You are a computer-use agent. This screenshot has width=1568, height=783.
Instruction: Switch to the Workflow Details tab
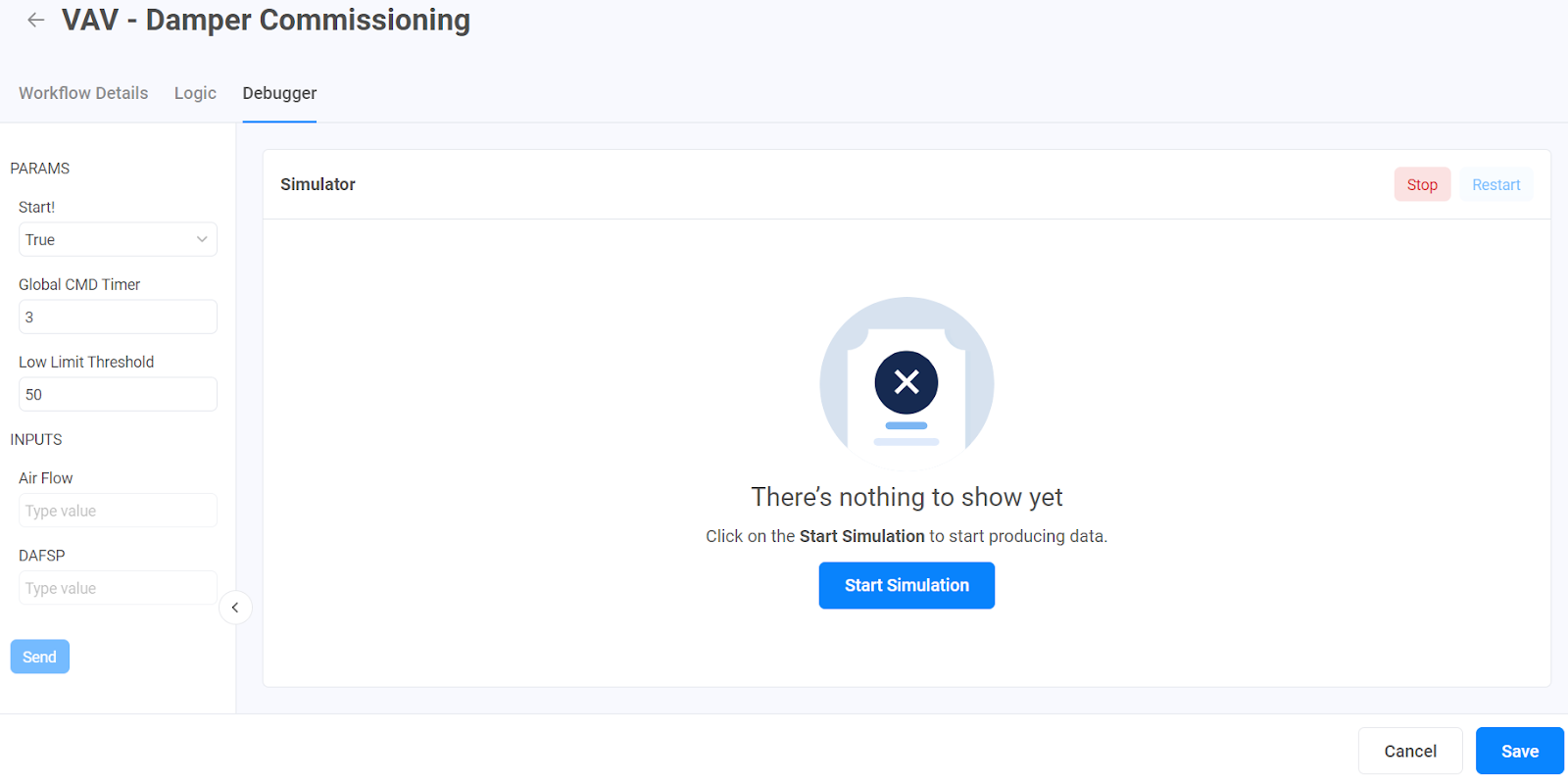click(83, 93)
